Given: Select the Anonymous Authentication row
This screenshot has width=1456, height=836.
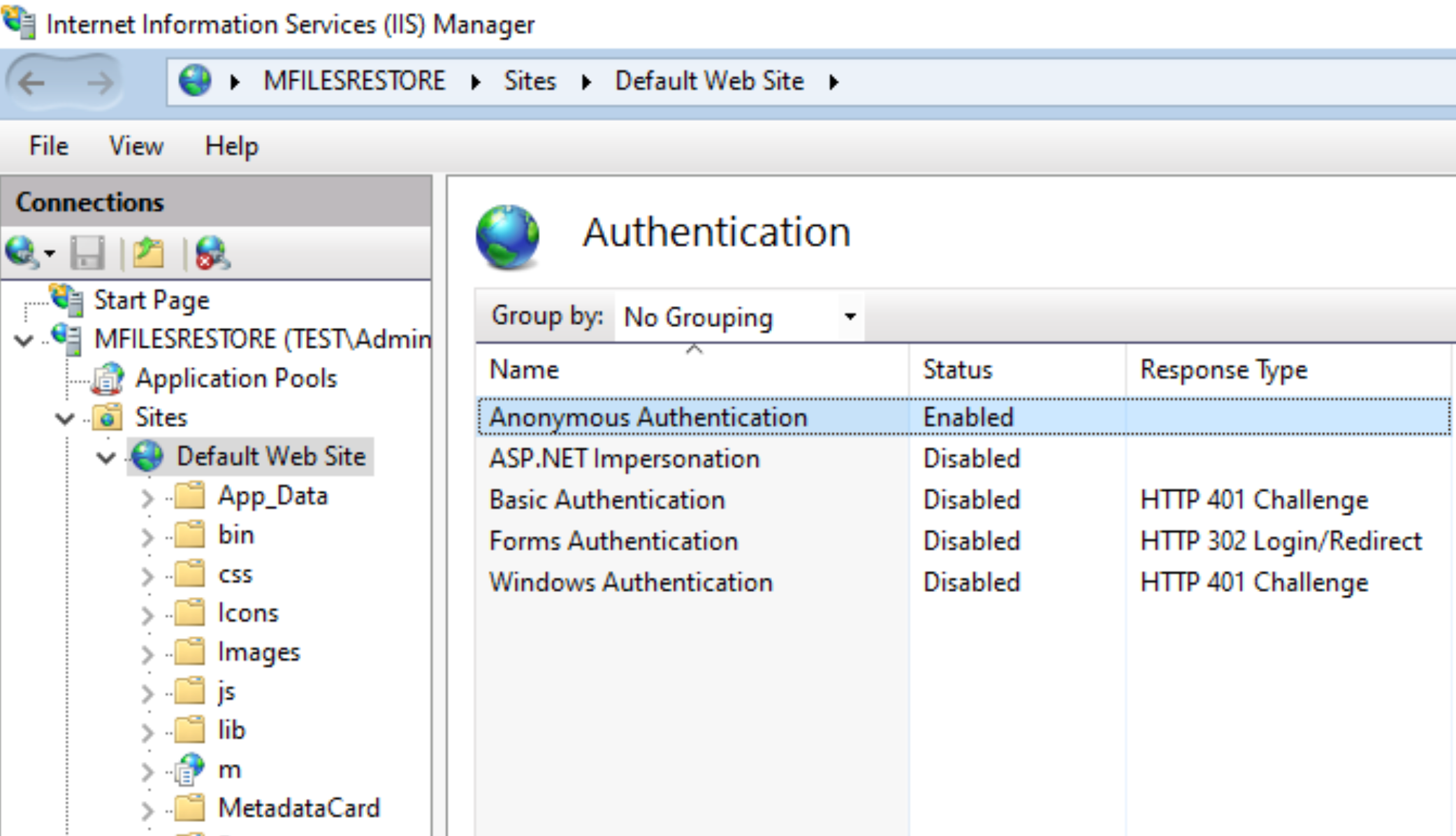Looking at the screenshot, I should coord(964,417).
